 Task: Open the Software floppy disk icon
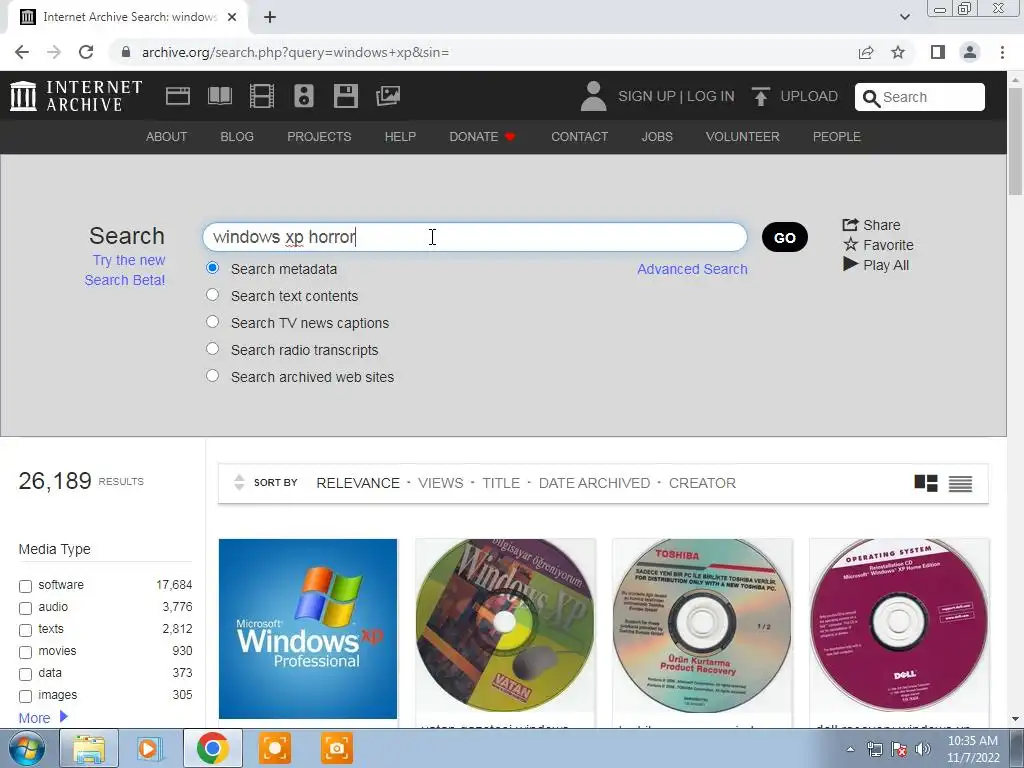click(345, 96)
